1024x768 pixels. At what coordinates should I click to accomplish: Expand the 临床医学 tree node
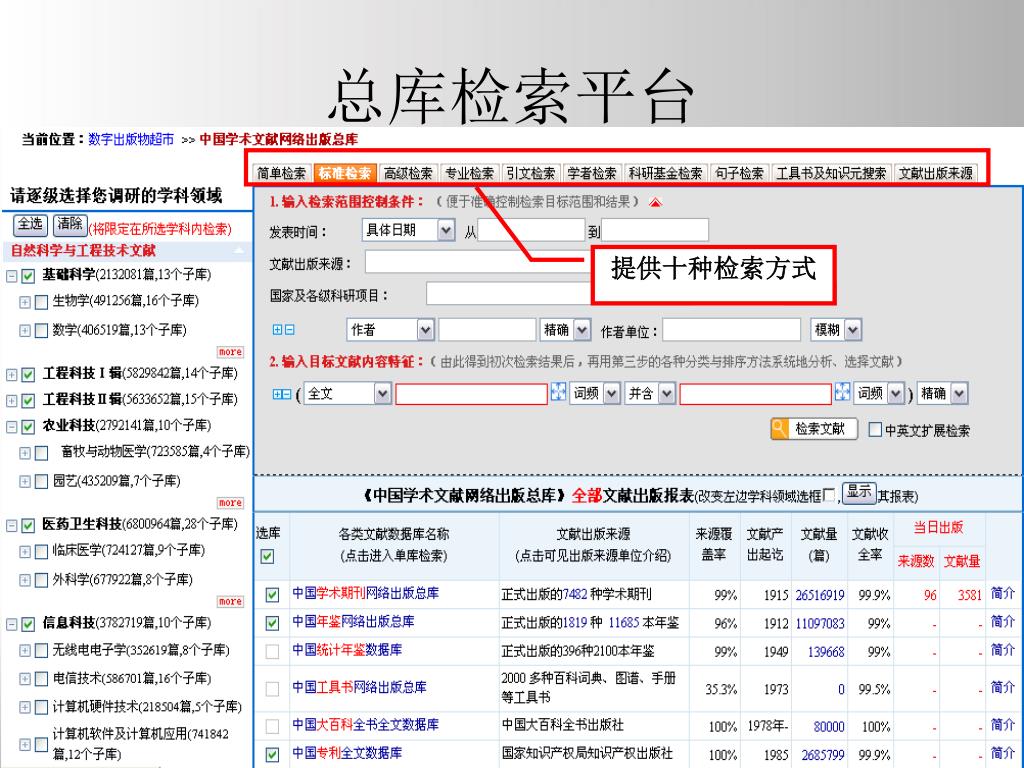point(25,552)
